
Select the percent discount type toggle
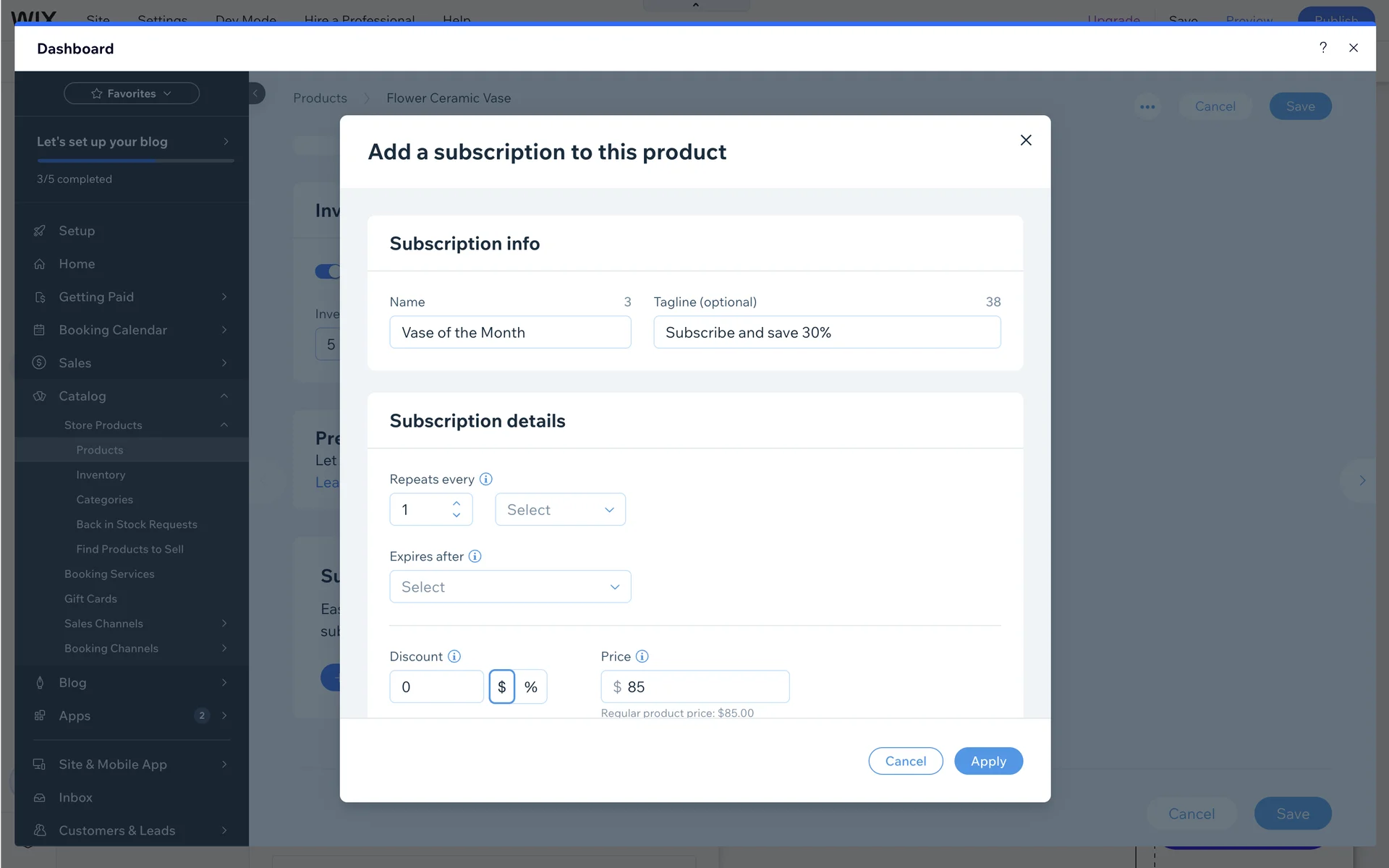point(531,686)
